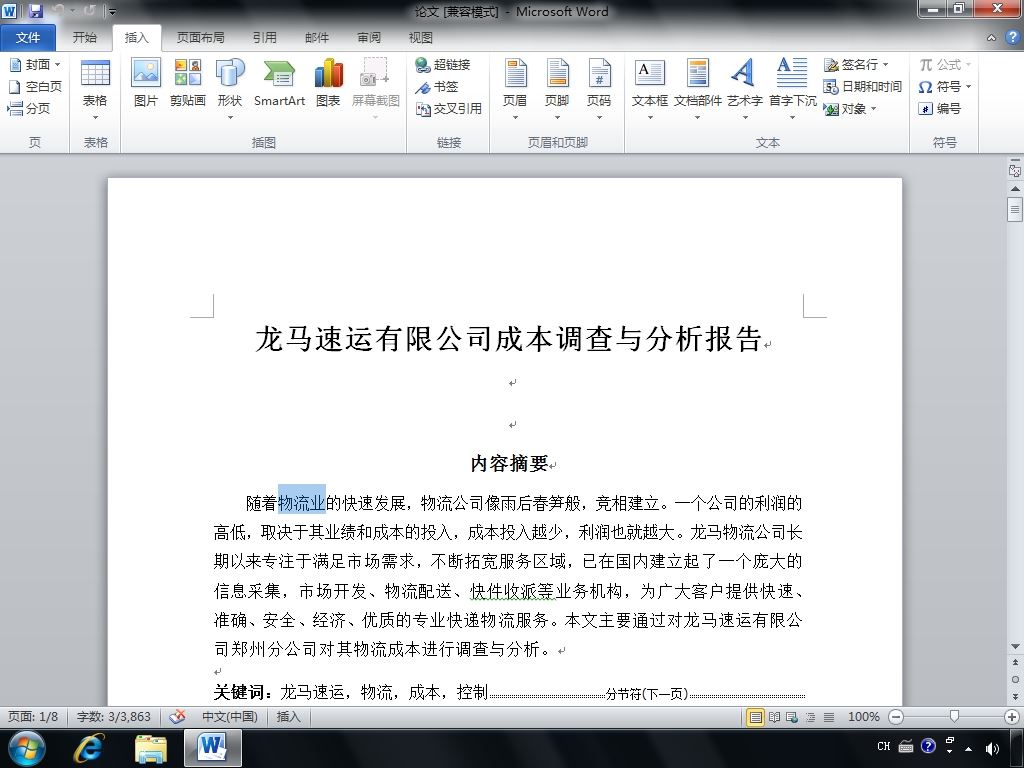Switch to the Home (开始) tab
Viewport: 1024px width, 768px height.
[85, 37]
